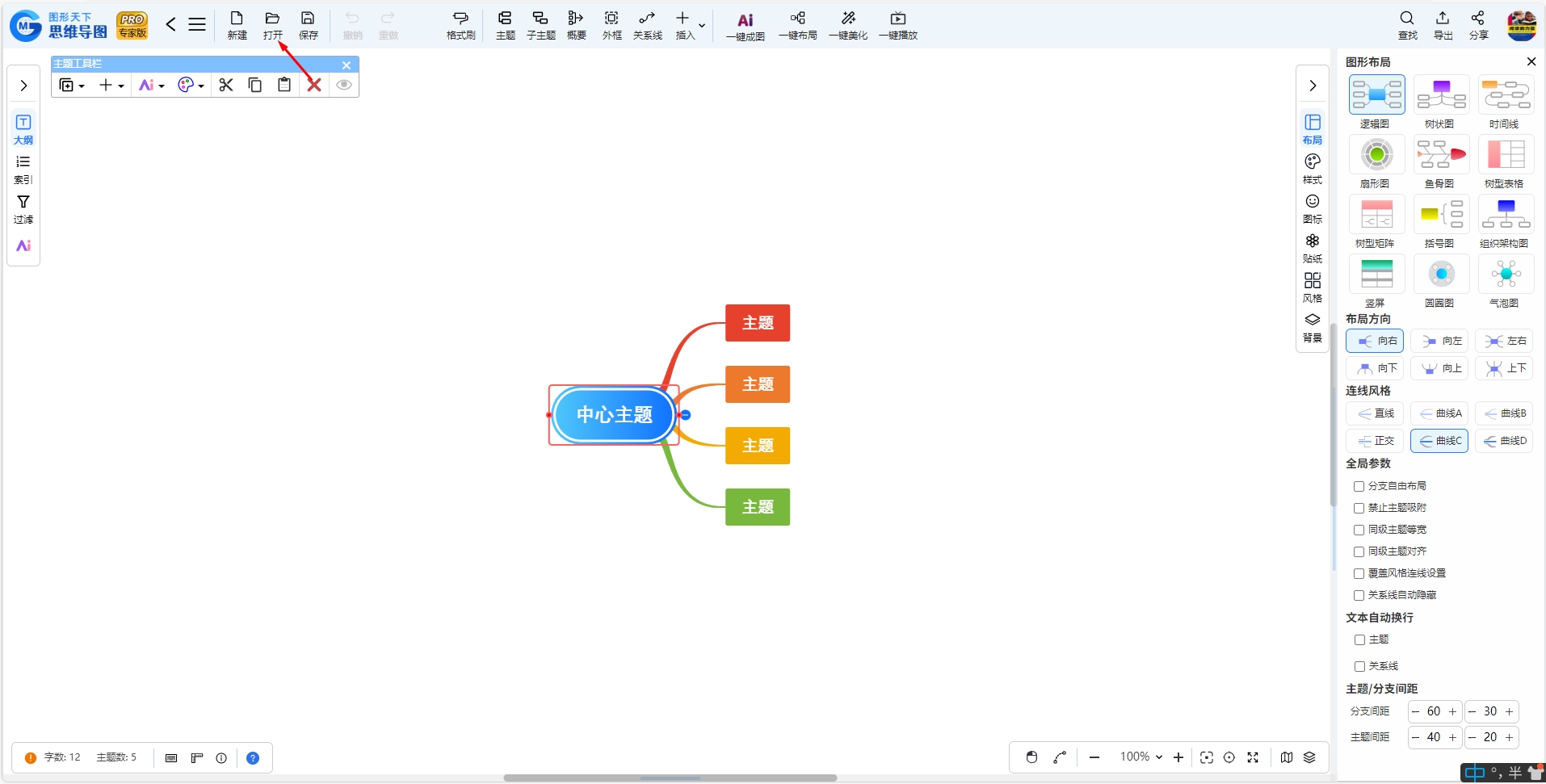This screenshot has width=1546, height=784.
Task: Add a 外框 boundary frame
Action: click(x=611, y=25)
